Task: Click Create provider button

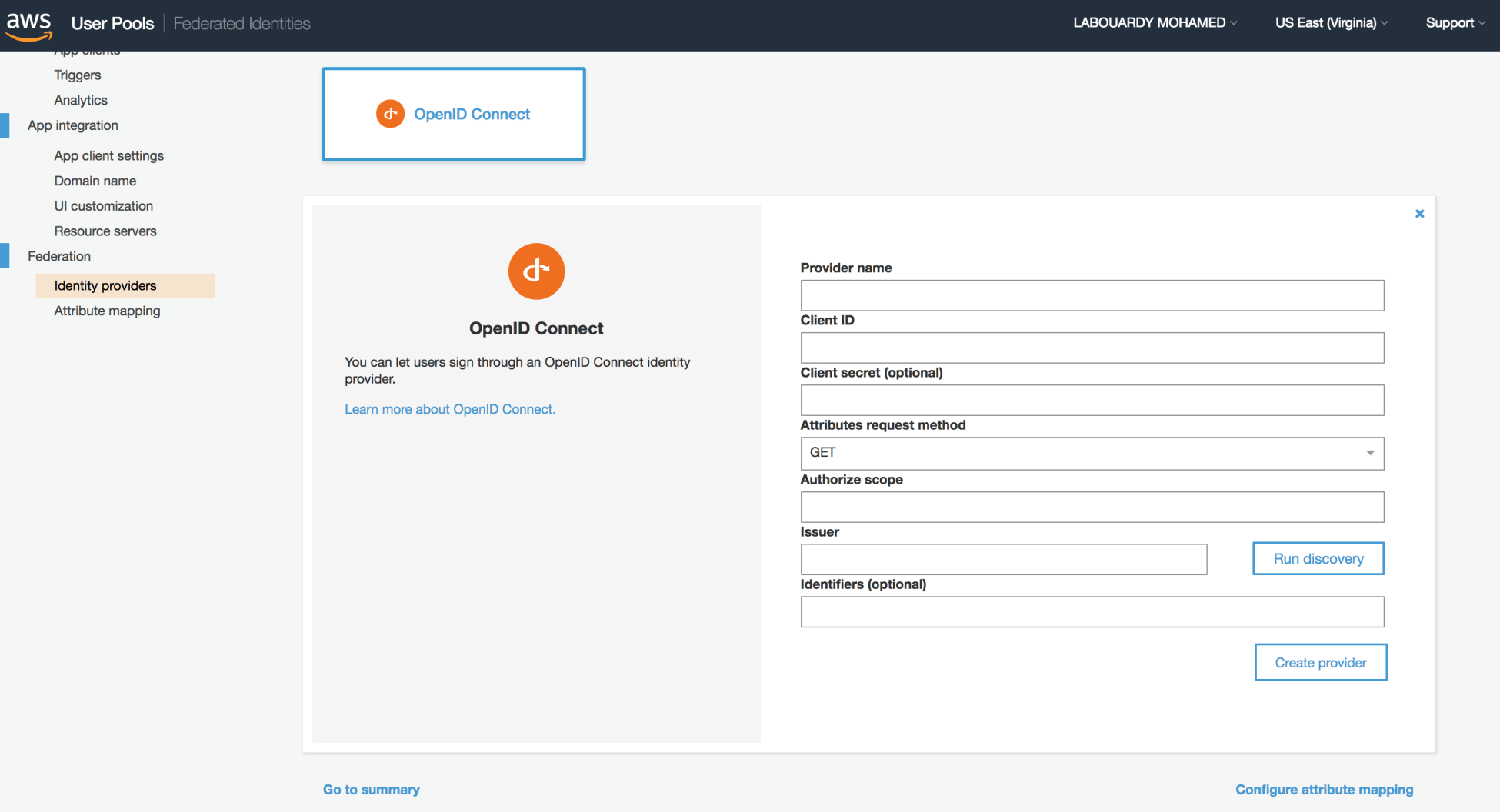Action: point(1321,663)
